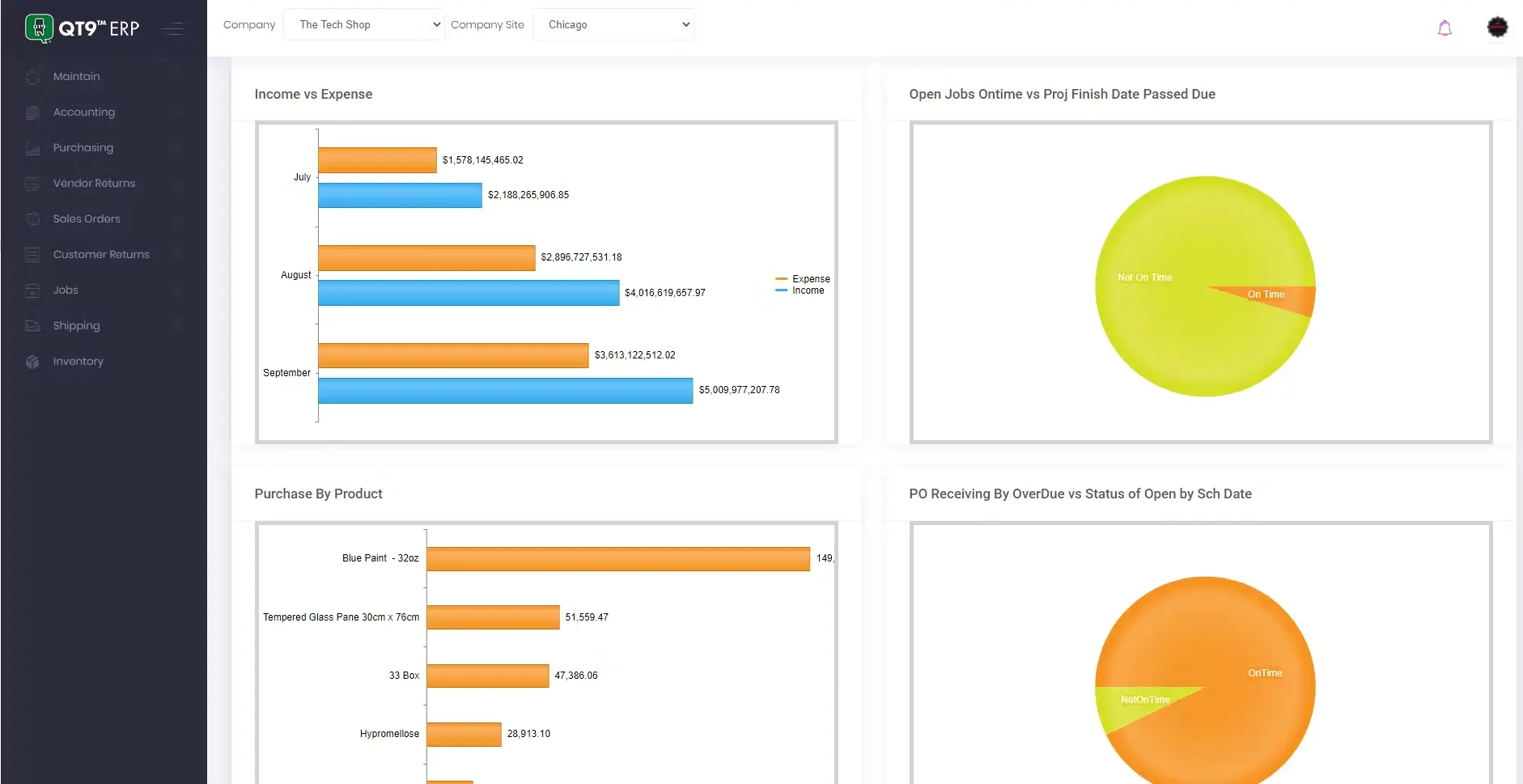Select the Jobs icon in the sidebar

32,290
